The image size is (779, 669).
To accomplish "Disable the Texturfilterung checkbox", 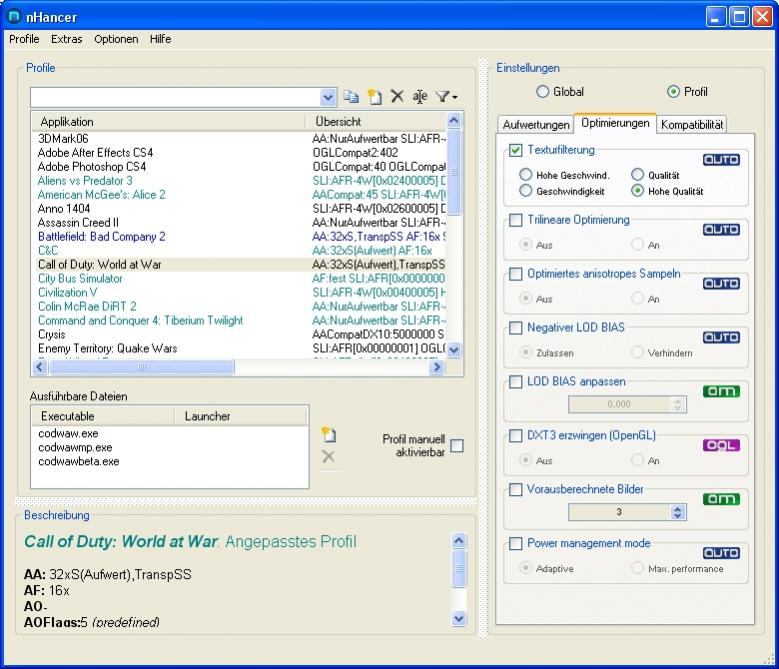I will coord(516,150).
